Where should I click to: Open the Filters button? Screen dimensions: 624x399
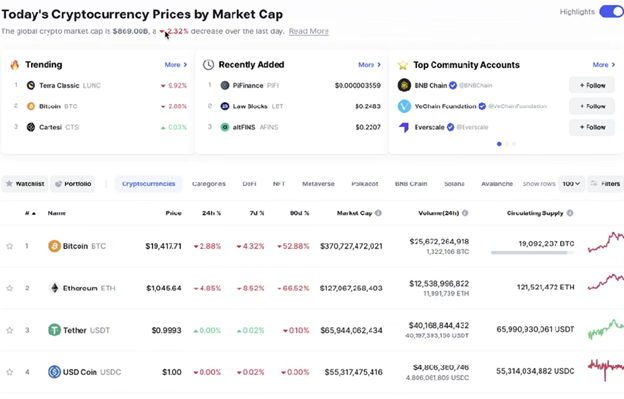point(605,184)
